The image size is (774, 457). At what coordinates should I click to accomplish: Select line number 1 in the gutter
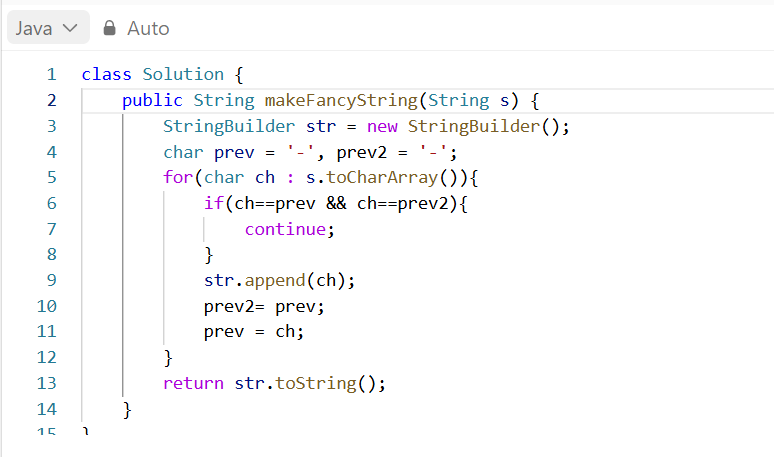point(52,75)
